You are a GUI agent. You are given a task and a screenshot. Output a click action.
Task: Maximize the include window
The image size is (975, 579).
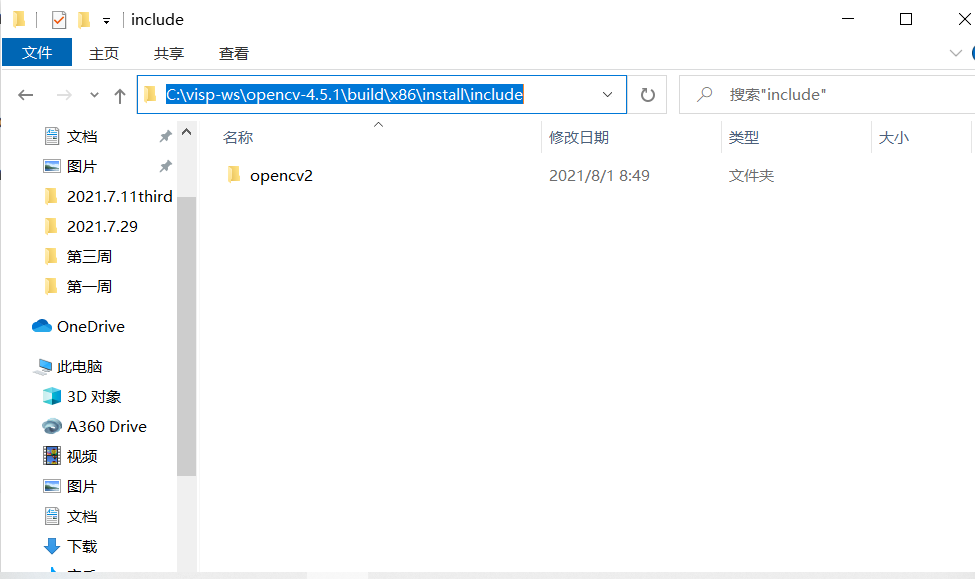[x=906, y=19]
